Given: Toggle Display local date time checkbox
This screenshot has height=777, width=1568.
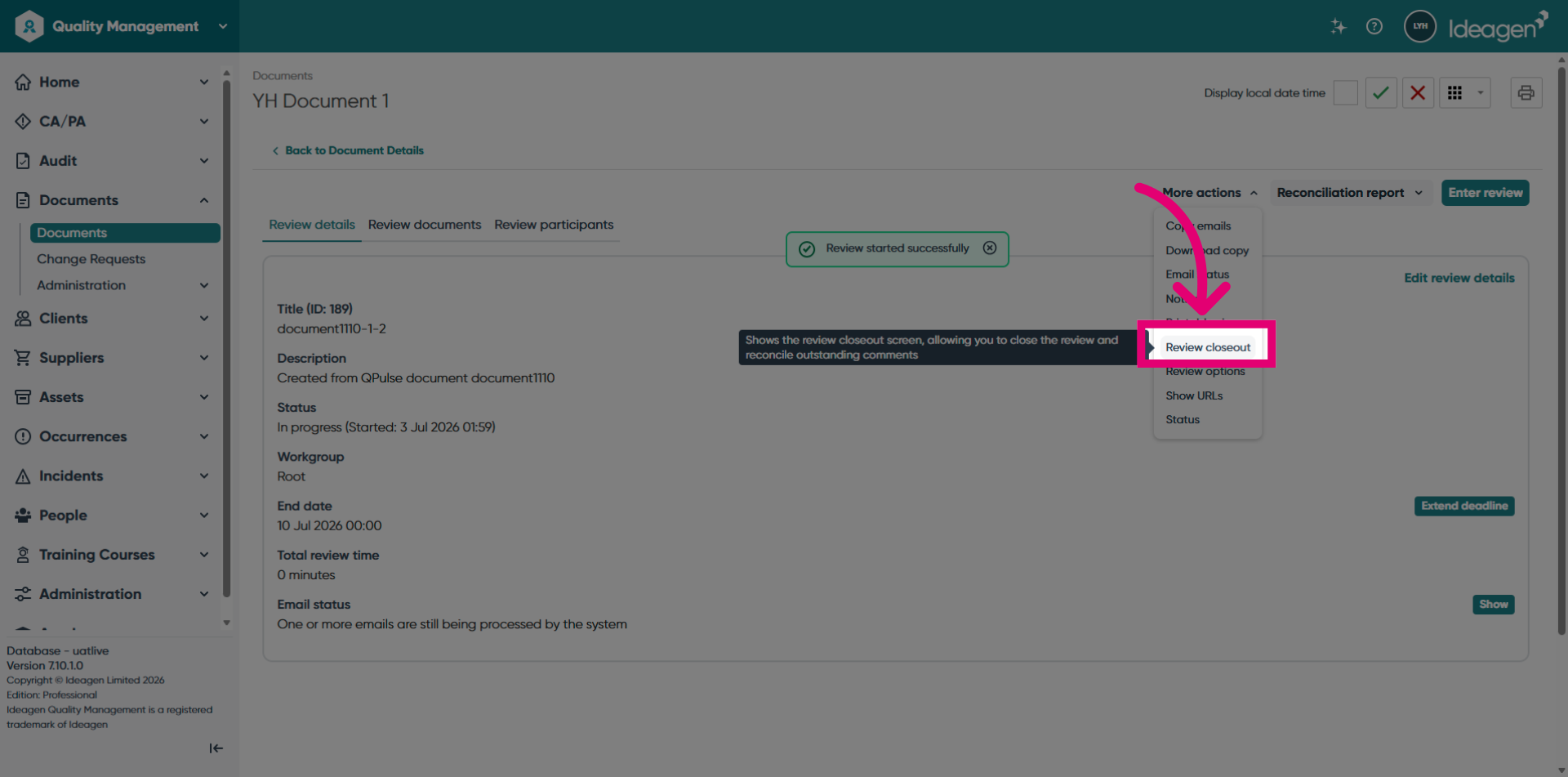Looking at the screenshot, I should (1345, 93).
